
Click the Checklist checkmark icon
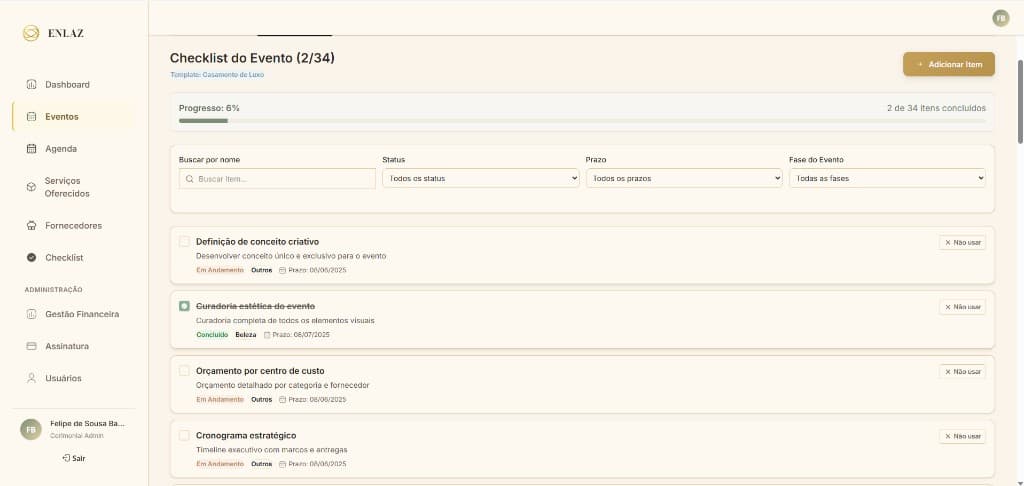31,257
